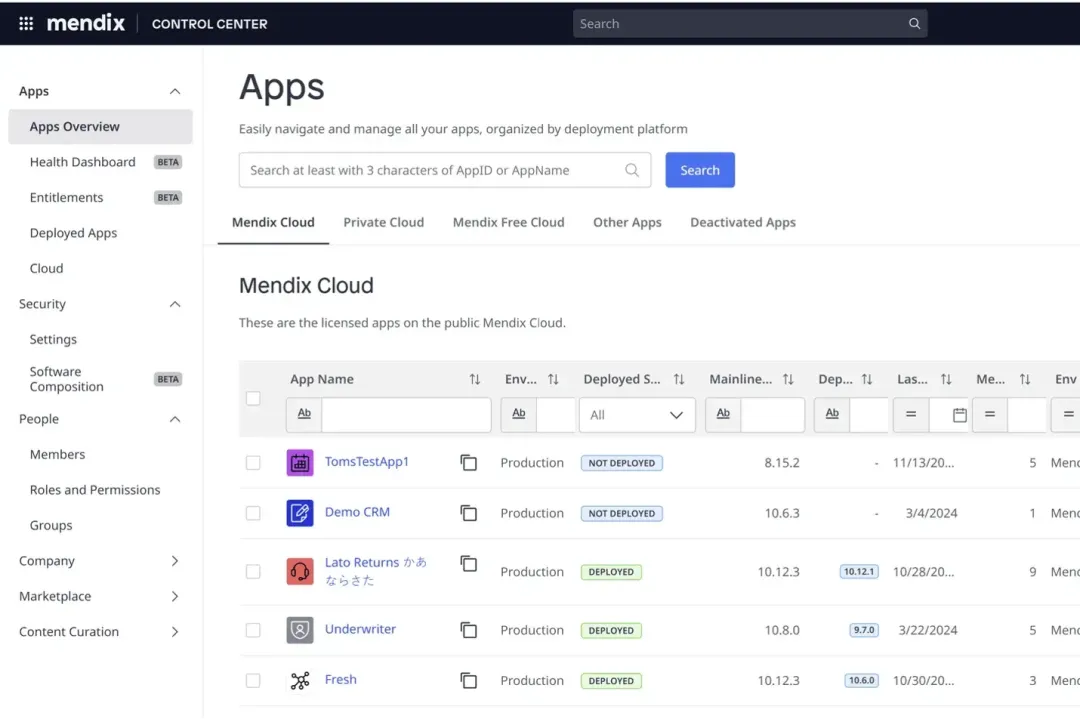This screenshot has height=722, width=1080.
Task: Click Las... filter equals operator icon
Action: coord(911,414)
